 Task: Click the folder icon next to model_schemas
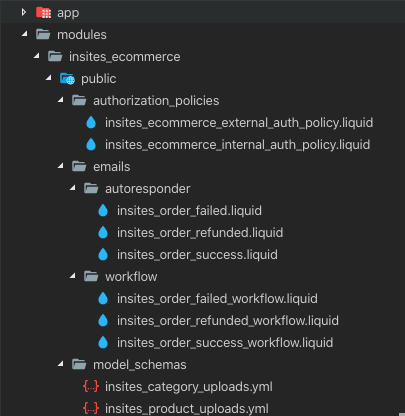coord(79,364)
